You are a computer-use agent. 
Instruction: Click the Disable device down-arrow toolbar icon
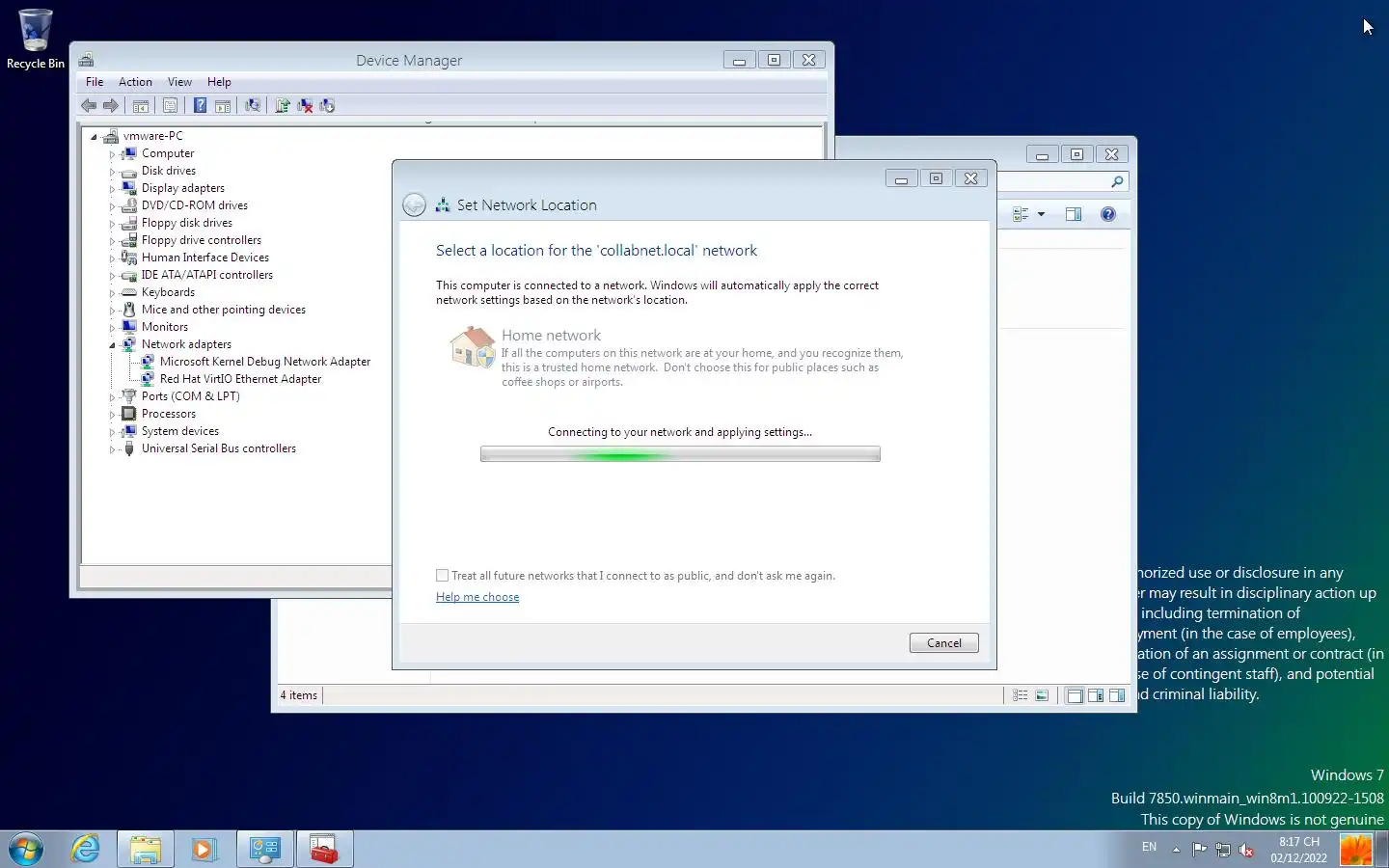[327, 106]
